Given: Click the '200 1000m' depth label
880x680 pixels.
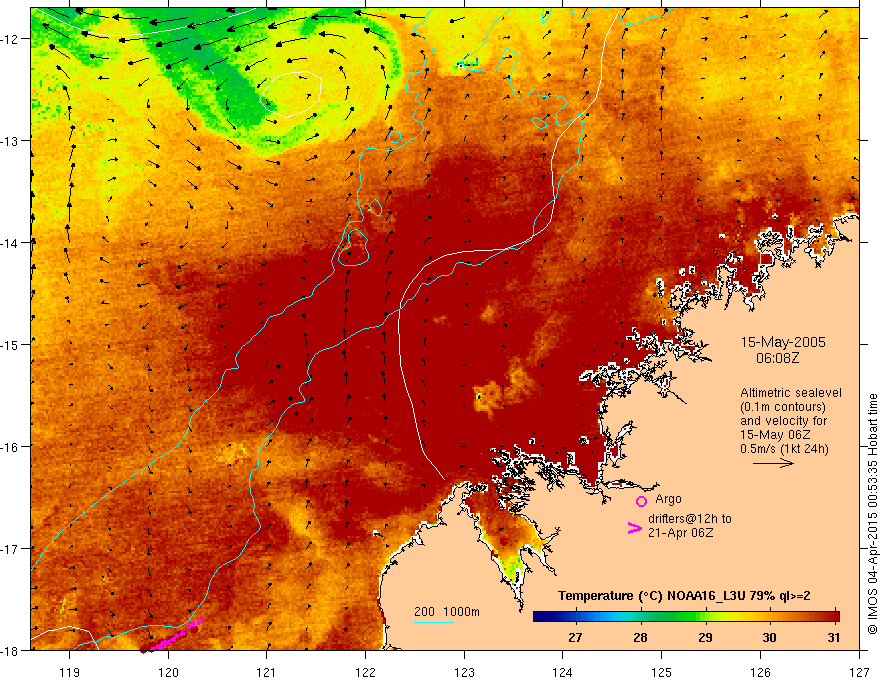Looking at the screenshot, I should (447, 612).
